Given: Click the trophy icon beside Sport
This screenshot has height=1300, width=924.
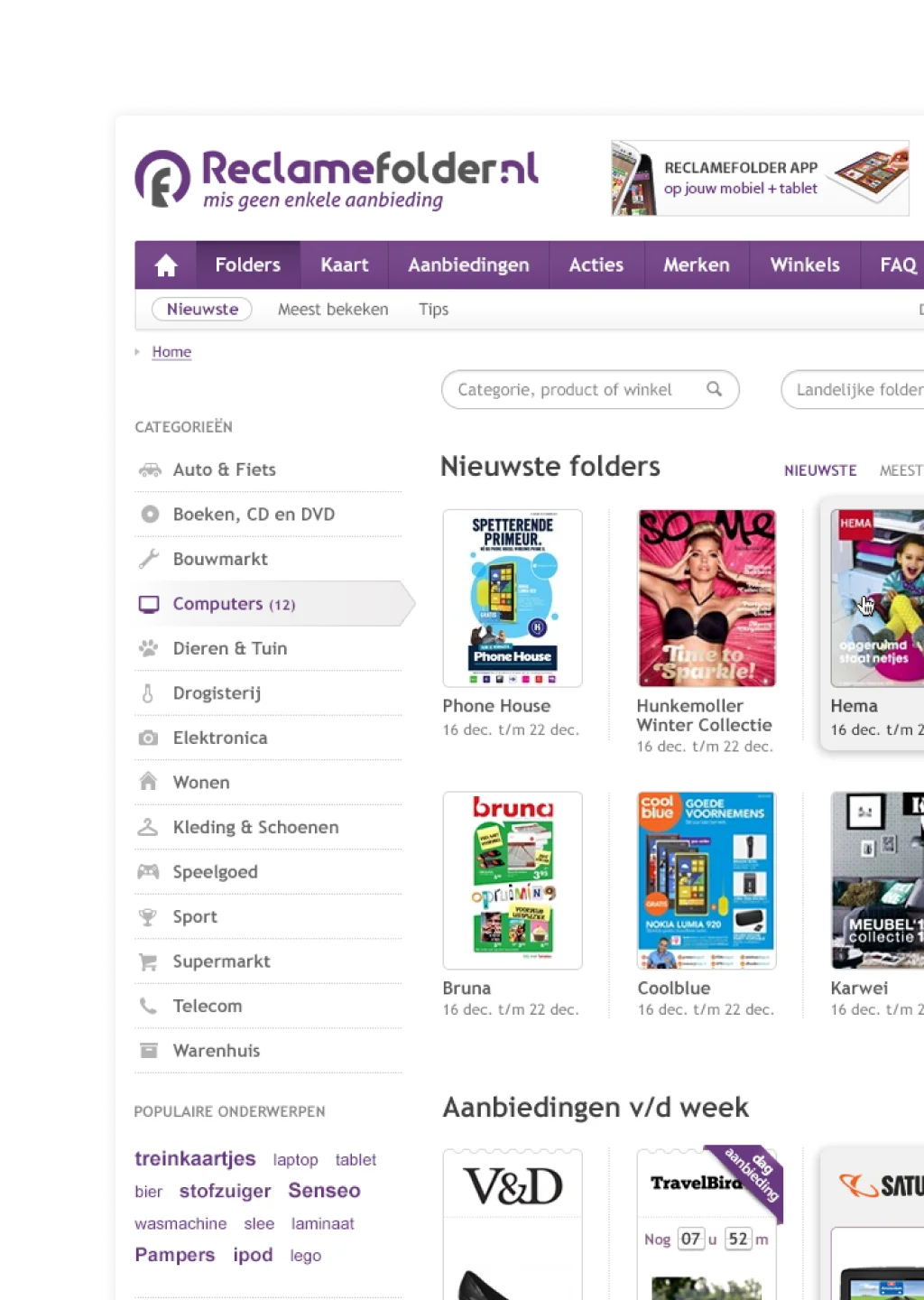Looking at the screenshot, I should [148, 916].
